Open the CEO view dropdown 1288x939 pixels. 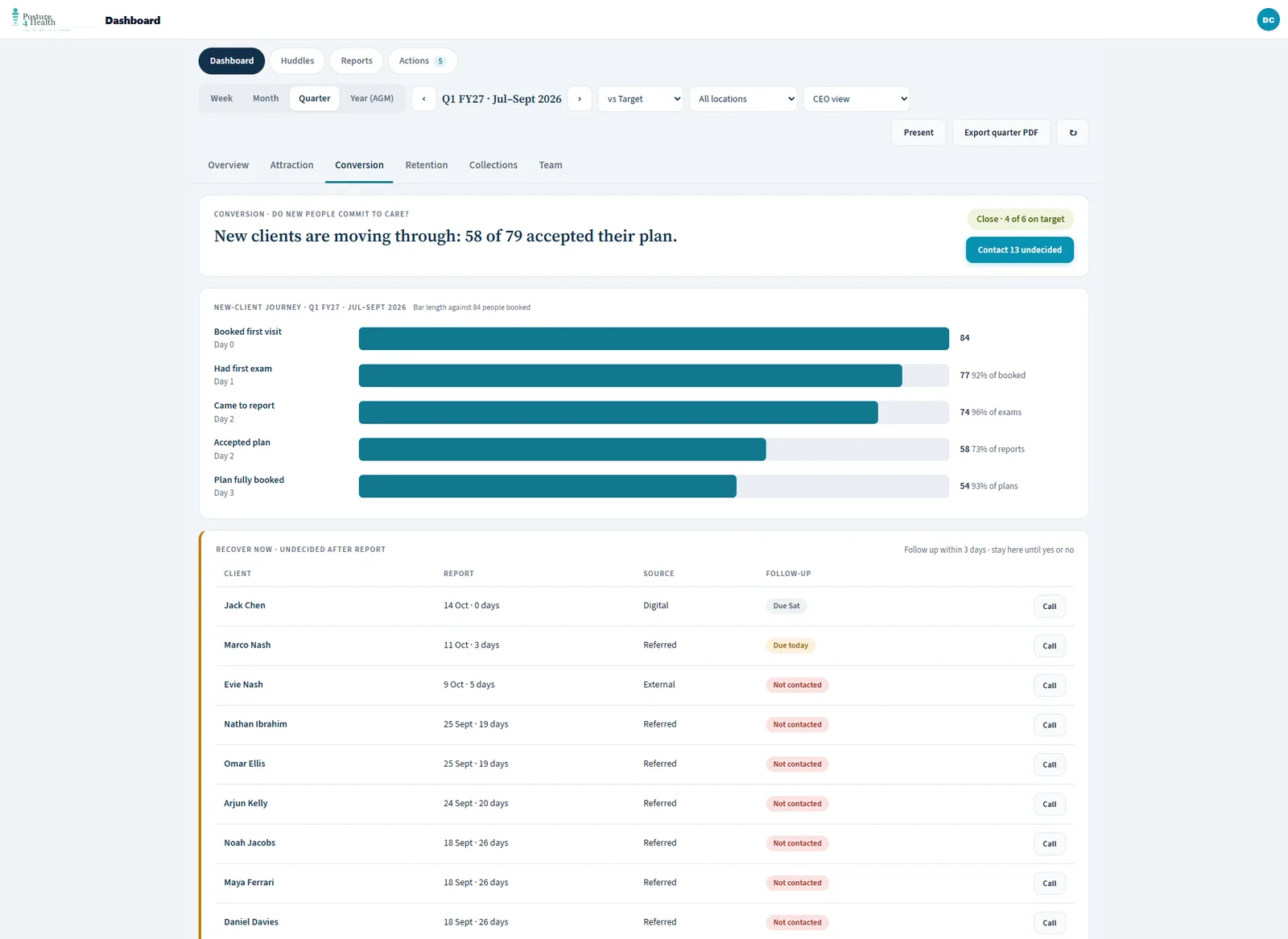coord(857,99)
